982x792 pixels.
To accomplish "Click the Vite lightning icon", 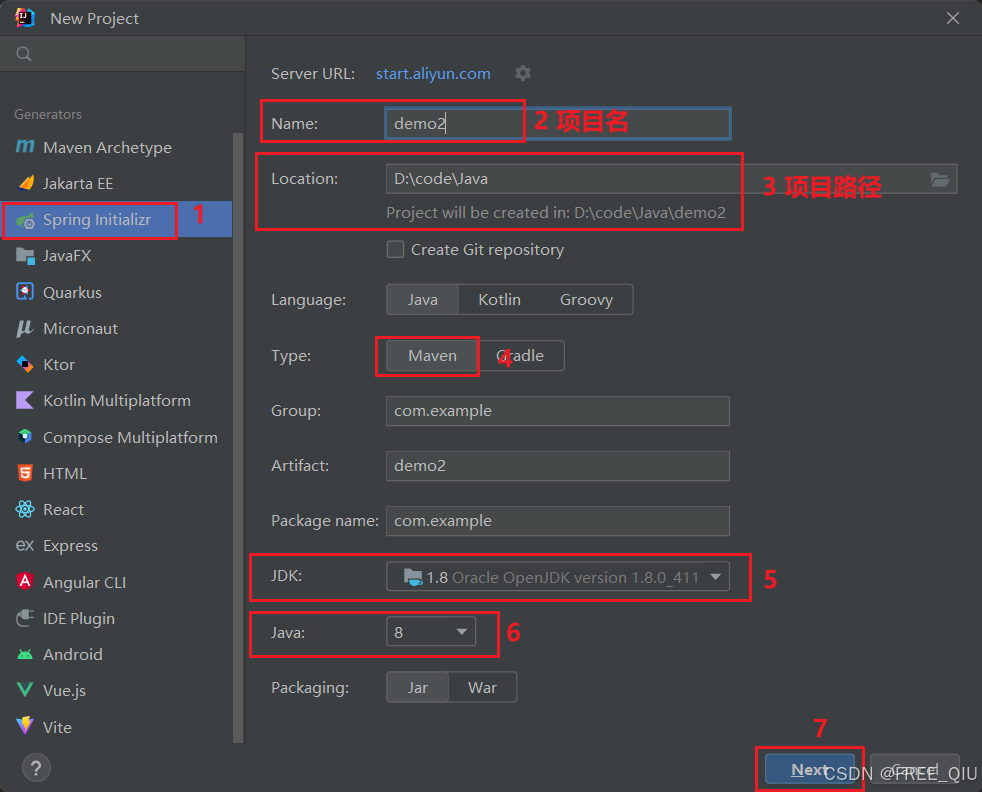I will 25,726.
